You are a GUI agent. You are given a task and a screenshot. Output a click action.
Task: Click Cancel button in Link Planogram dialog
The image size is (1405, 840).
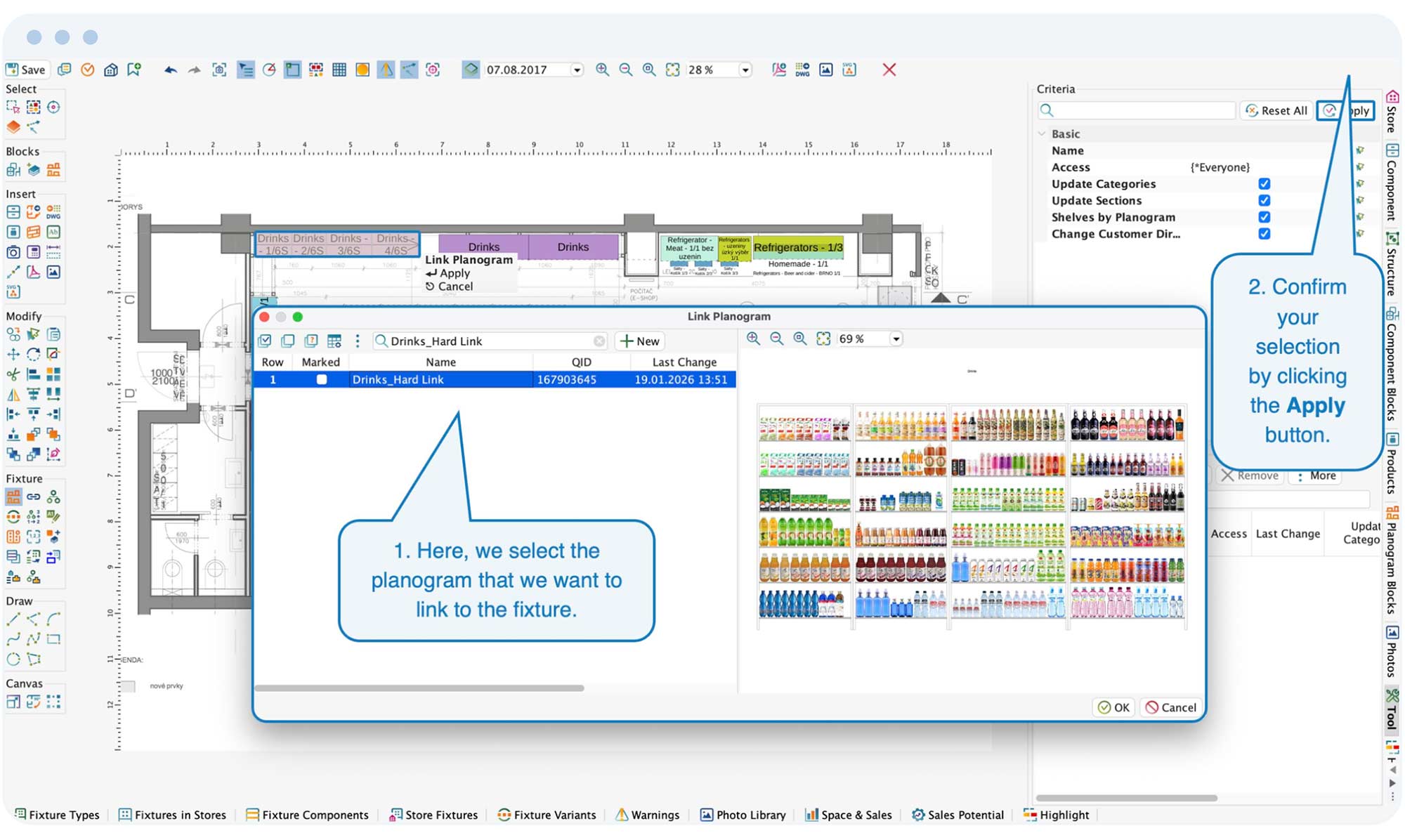pos(1171,707)
